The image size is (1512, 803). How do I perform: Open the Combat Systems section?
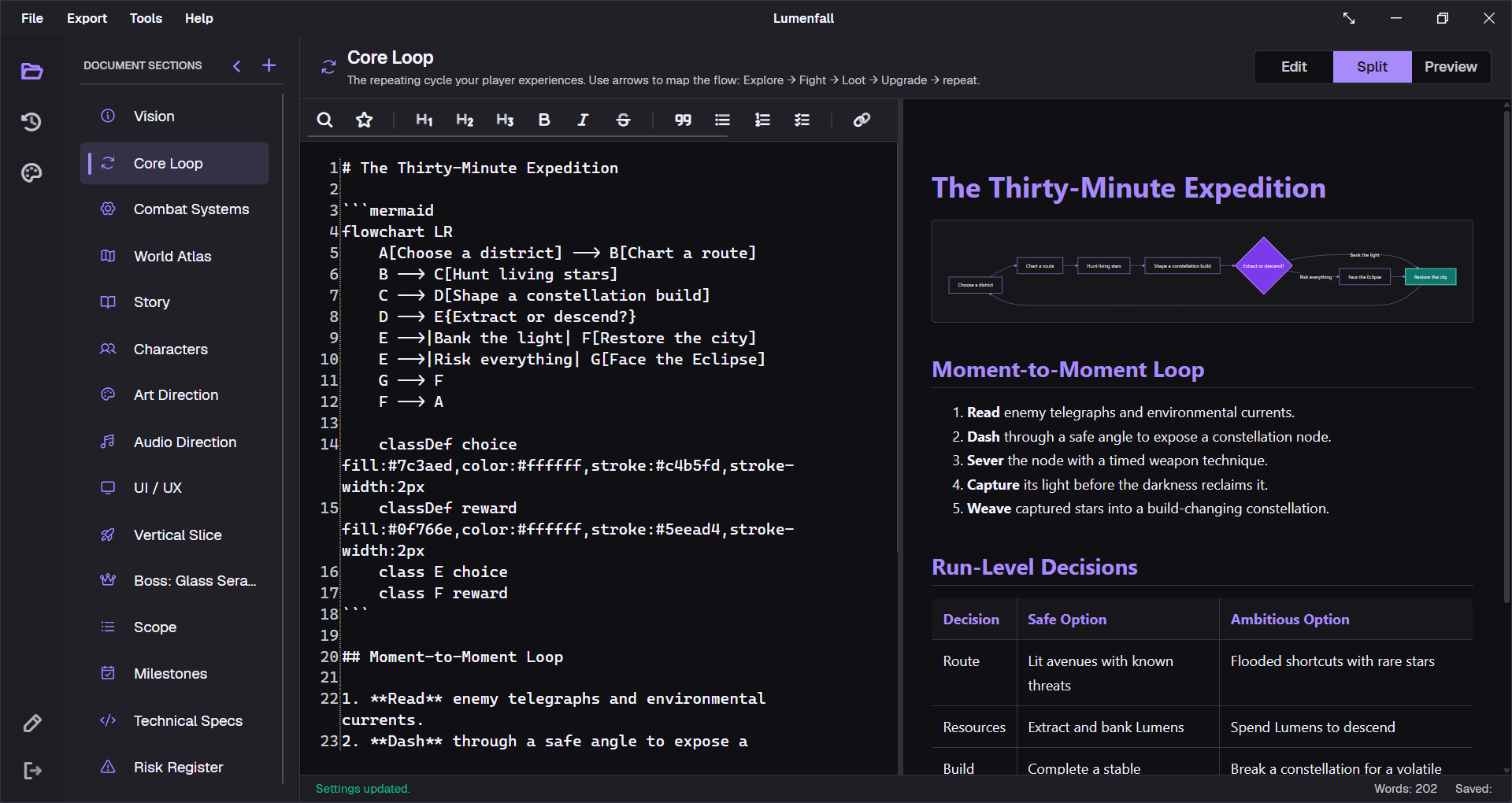point(174,209)
